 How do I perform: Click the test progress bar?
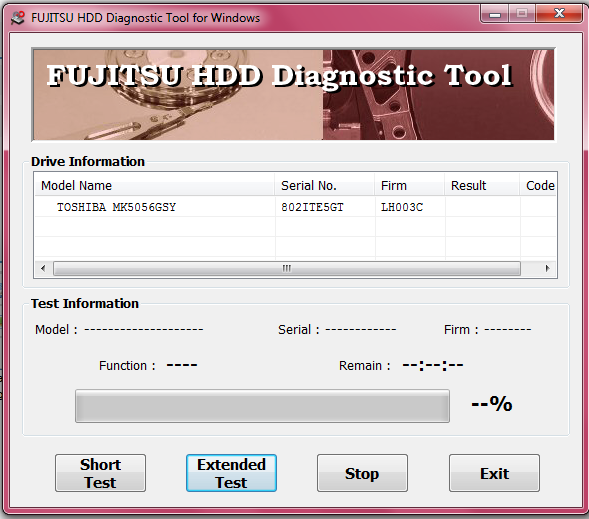(x=262, y=406)
